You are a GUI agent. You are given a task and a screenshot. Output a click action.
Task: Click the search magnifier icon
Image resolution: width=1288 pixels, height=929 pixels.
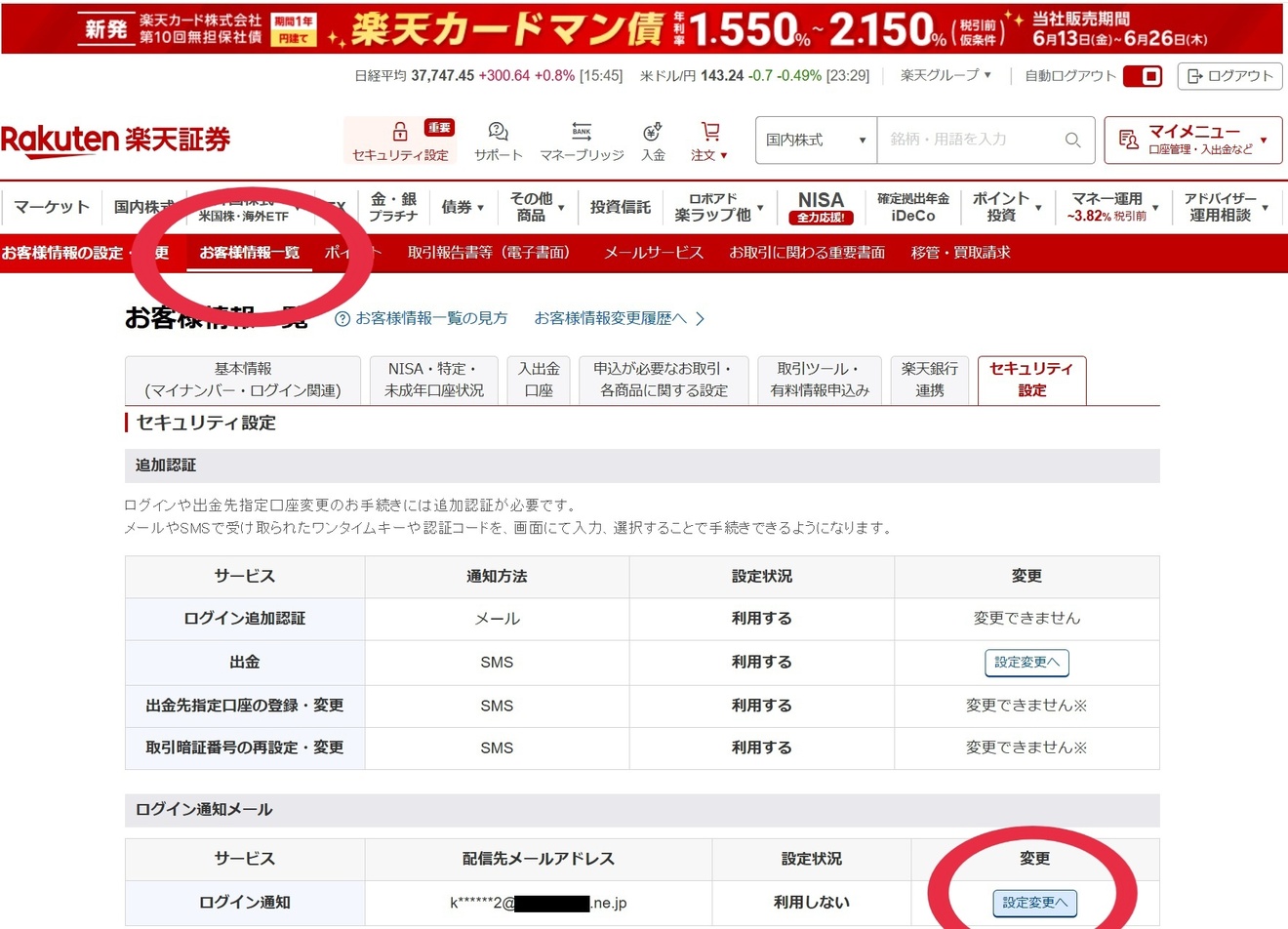[x=1072, y=140]
